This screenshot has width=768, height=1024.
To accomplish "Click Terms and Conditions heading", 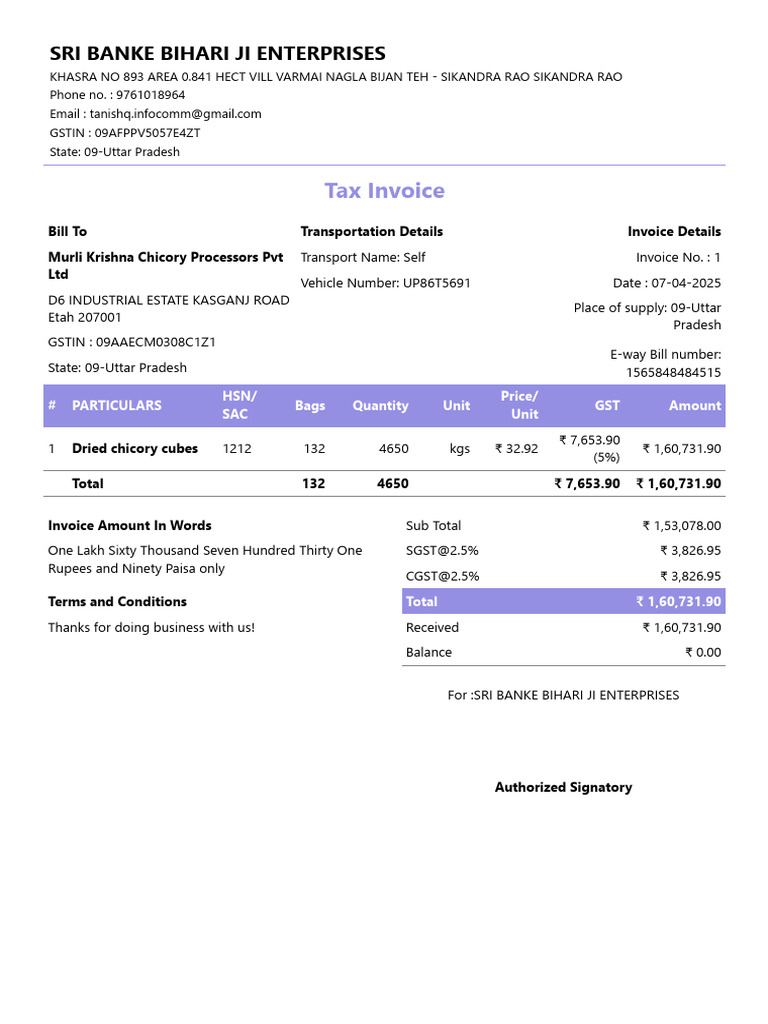I will coord(117,601).
